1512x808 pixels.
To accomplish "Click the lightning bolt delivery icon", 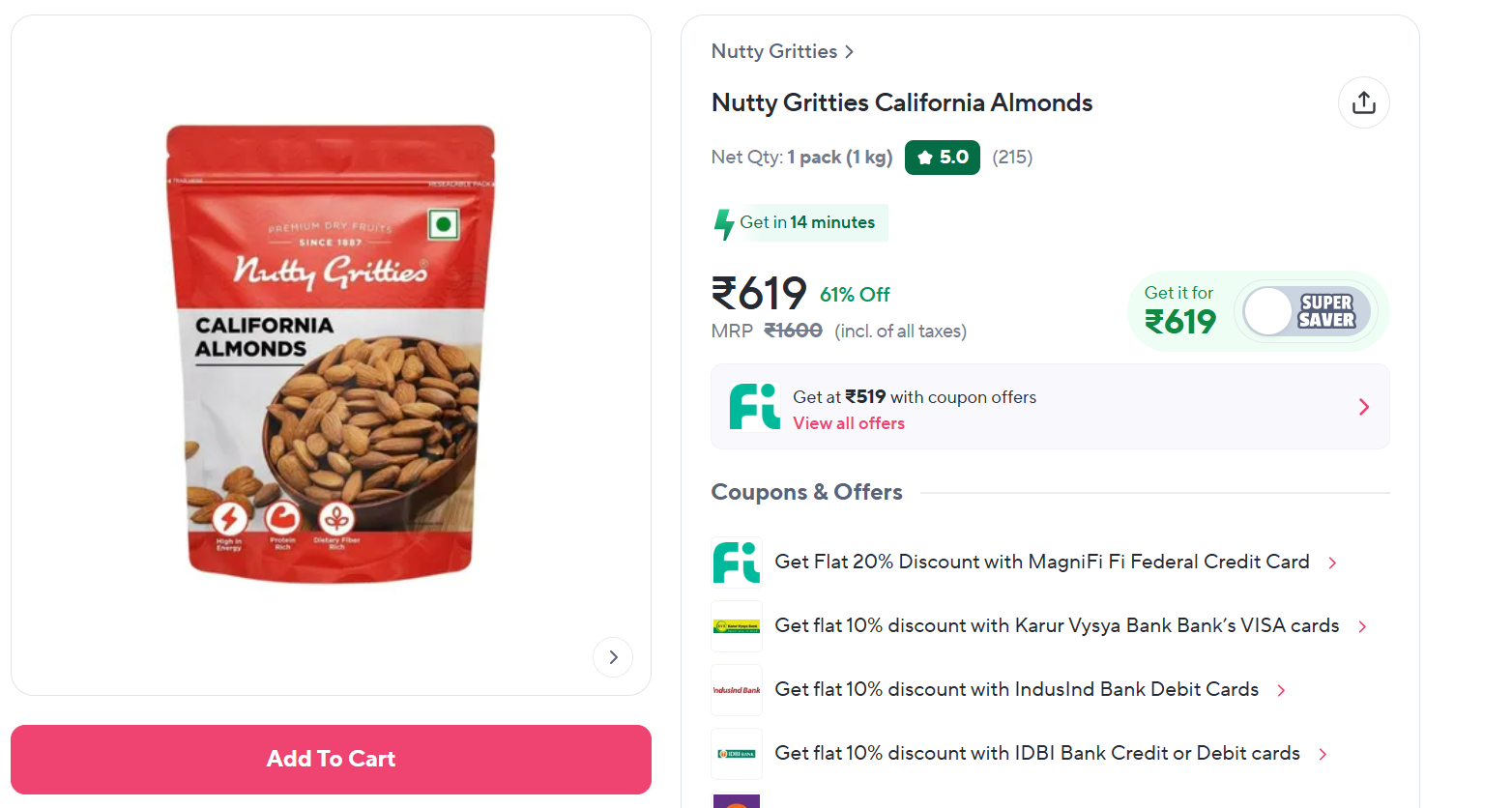I will [723, 223].
